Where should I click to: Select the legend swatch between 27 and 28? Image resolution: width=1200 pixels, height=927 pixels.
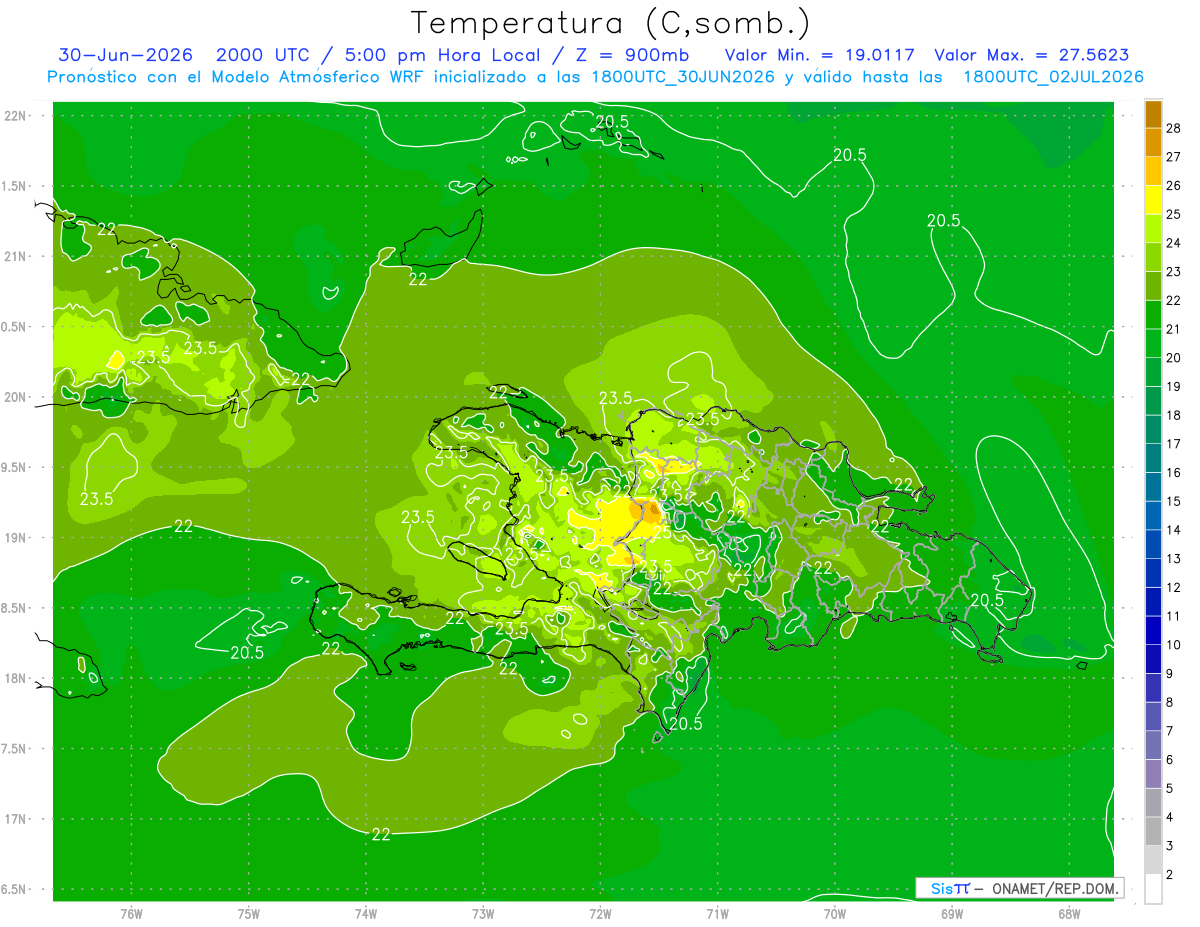[1153, 142]
